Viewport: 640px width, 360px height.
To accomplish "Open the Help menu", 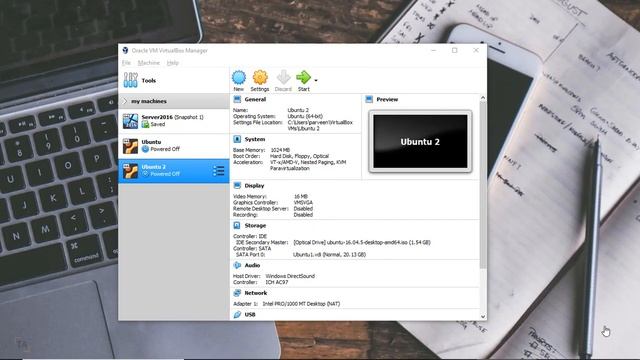I will point(173,63).
